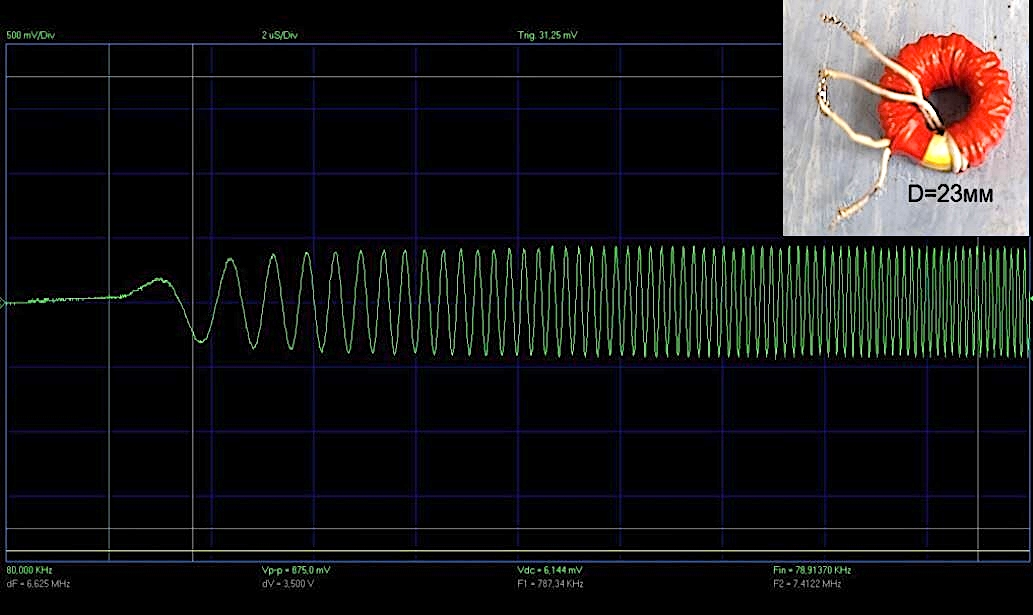Viewport: 1033px width, 615px height.
Task: Click the trigger level marker on left edge
Action: click(x=3, y=301)
